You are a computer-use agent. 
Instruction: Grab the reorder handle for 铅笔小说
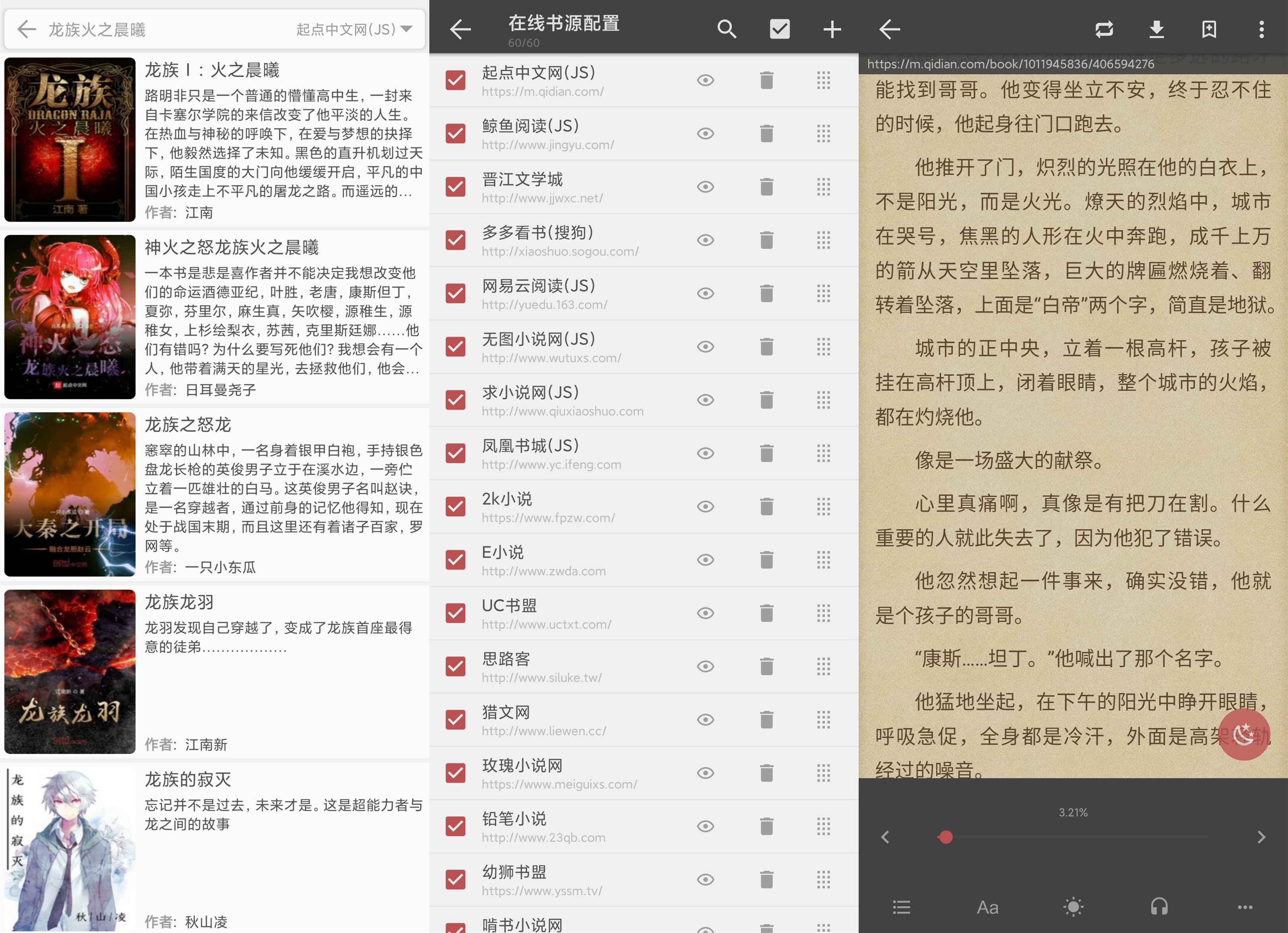tap(823, 826)
